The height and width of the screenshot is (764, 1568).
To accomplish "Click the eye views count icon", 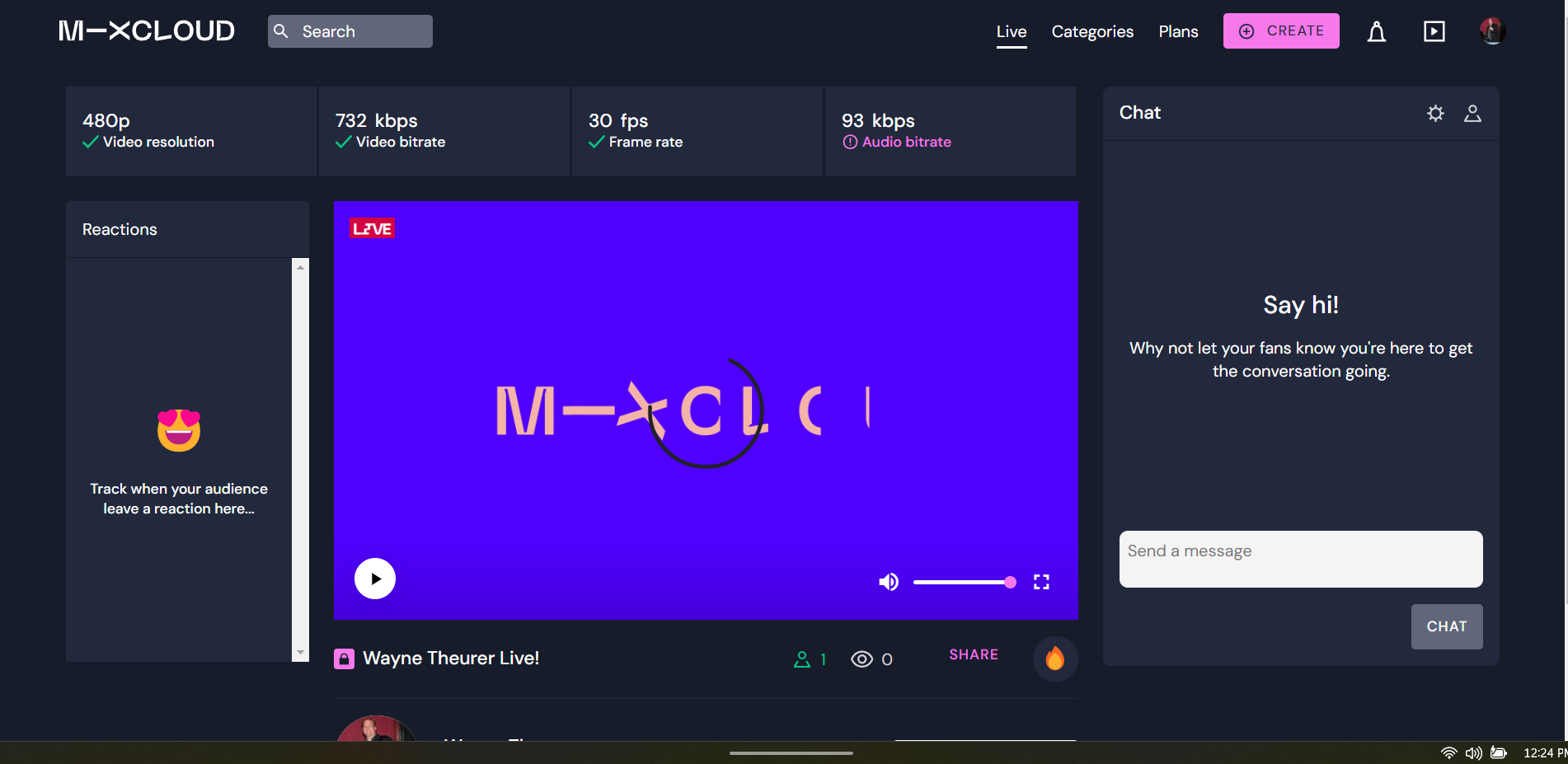I will pyautogui.click(x=861, y=659).
